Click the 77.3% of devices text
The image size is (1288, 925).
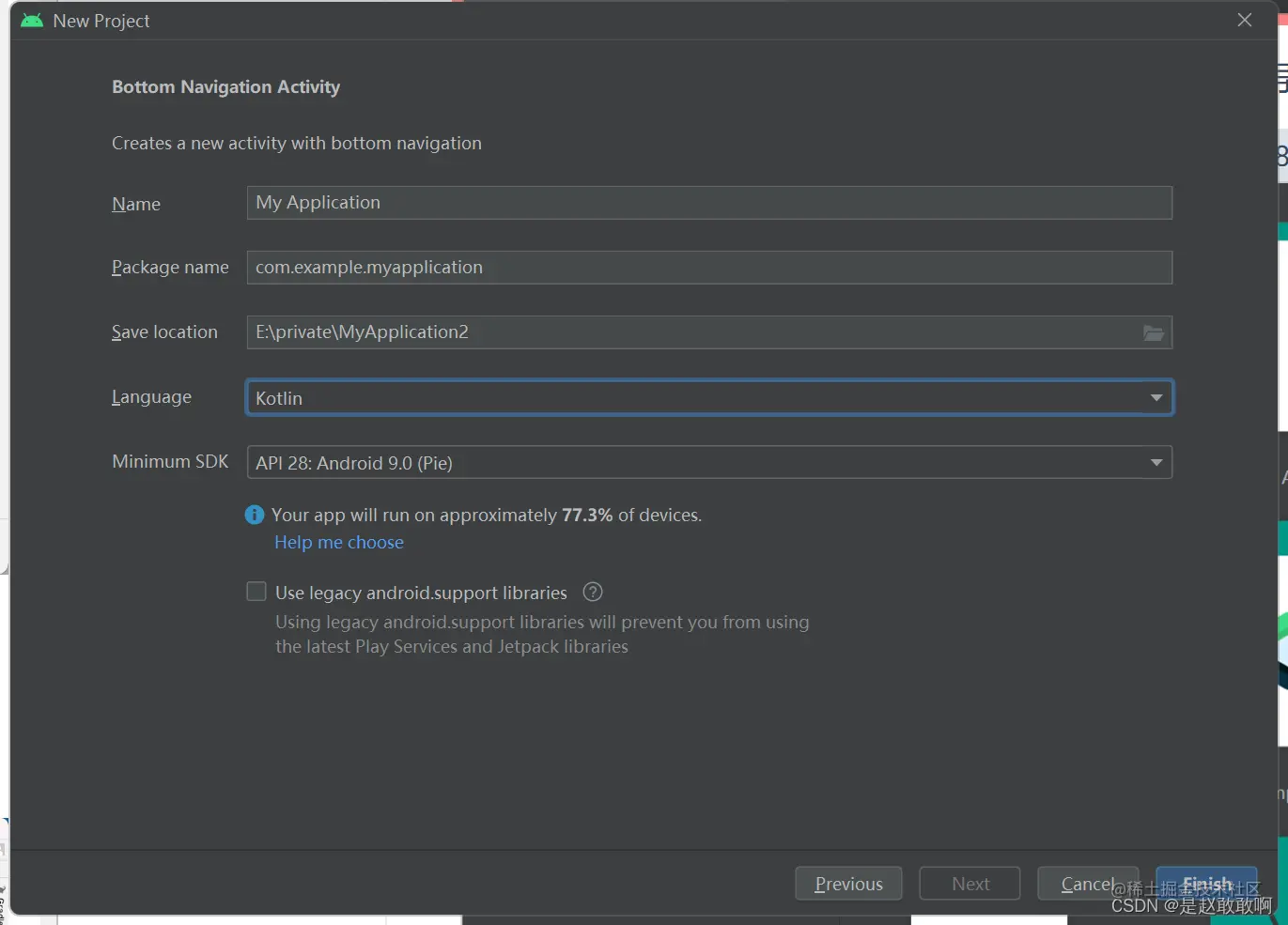point(631,515)
